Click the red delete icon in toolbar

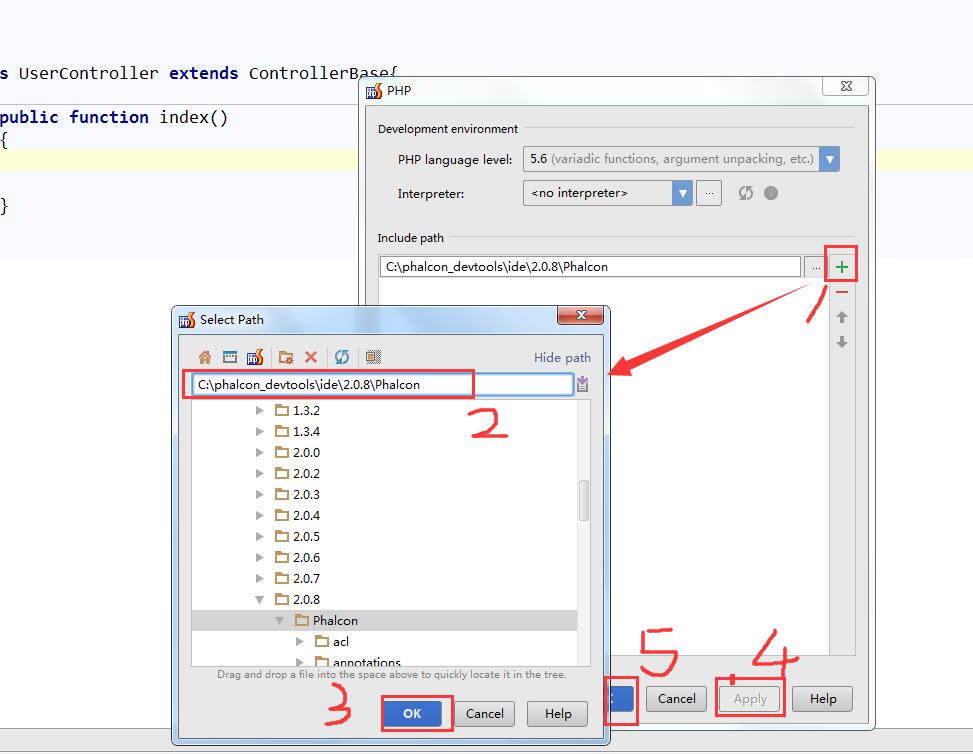click(x=311, y=357)
